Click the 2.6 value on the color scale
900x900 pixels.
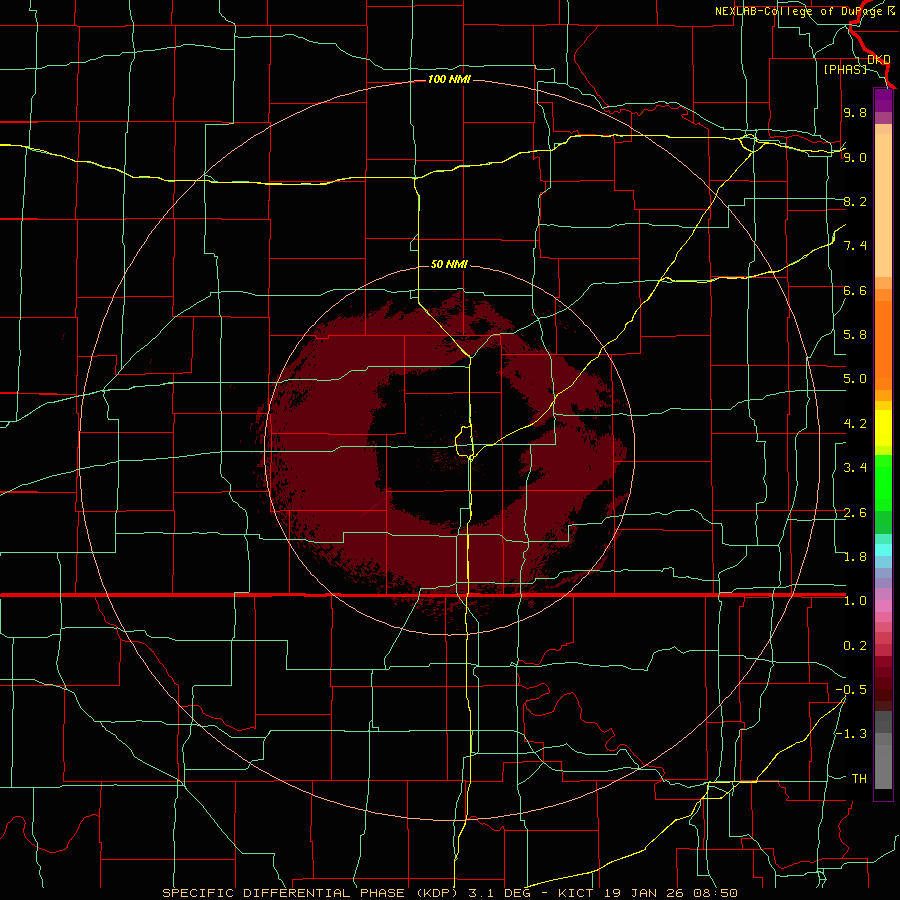(855, 513)
